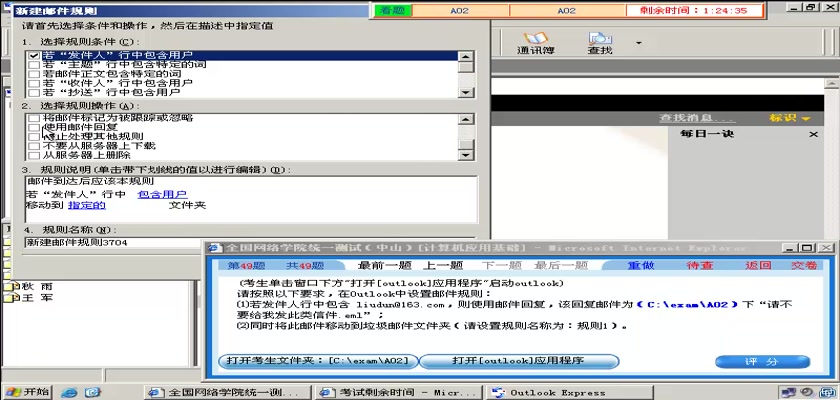Uncheck 若"发件人"行中包含用户 condition
The height and width of the screenshot is (400, 840).
[x=34, y=55]
